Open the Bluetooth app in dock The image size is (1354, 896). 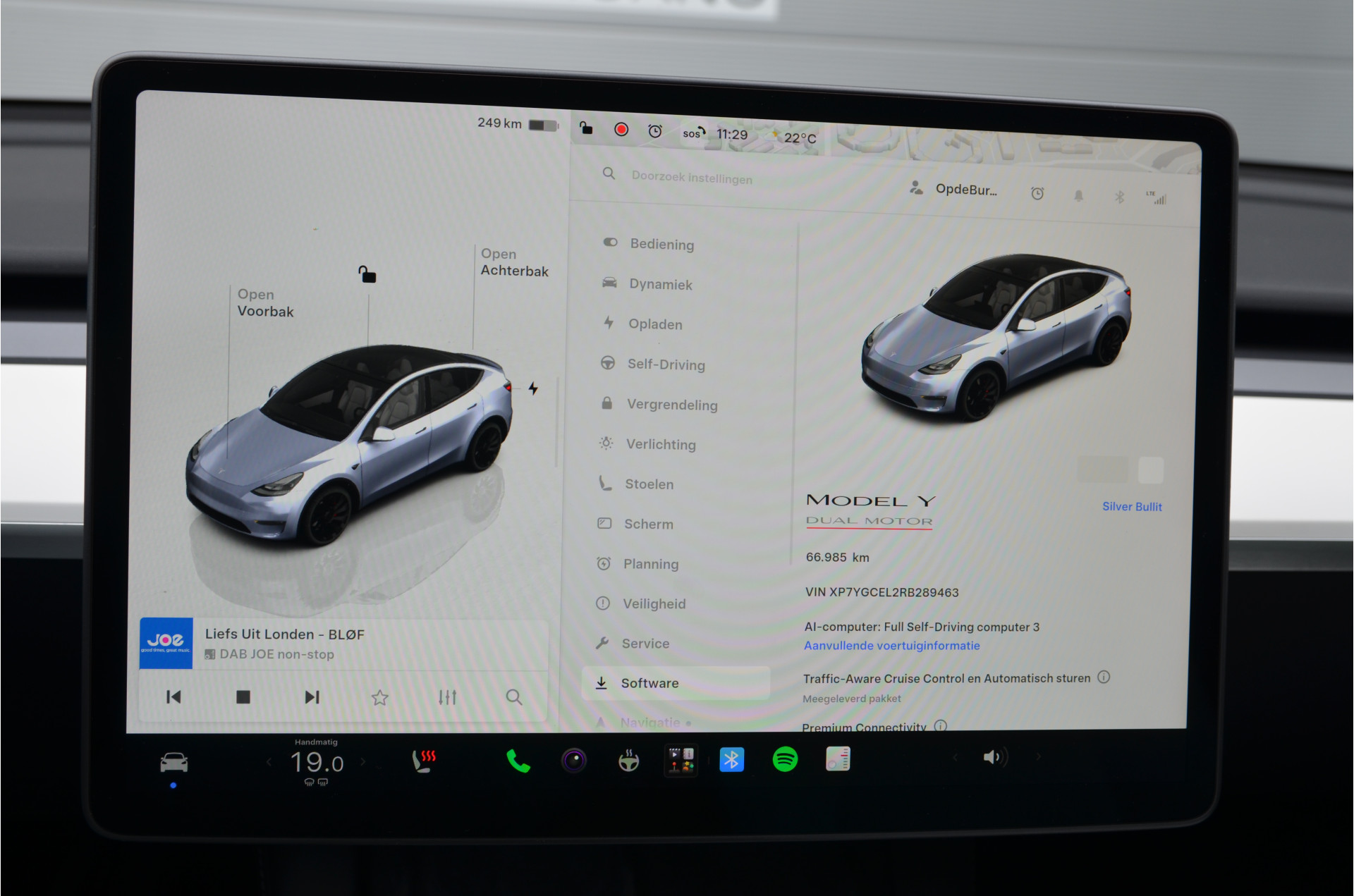732,760
